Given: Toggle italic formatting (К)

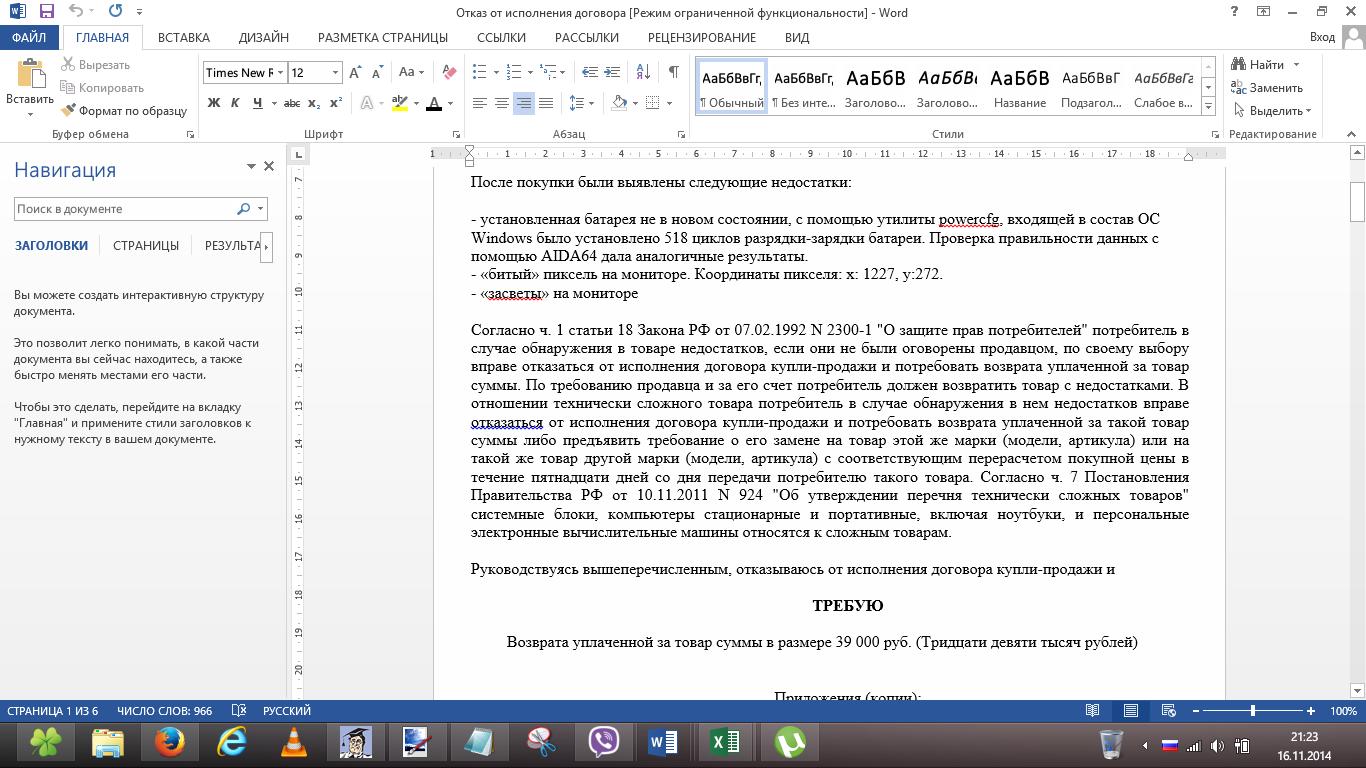Looking at the screenshot, I should tap(235, 103).
